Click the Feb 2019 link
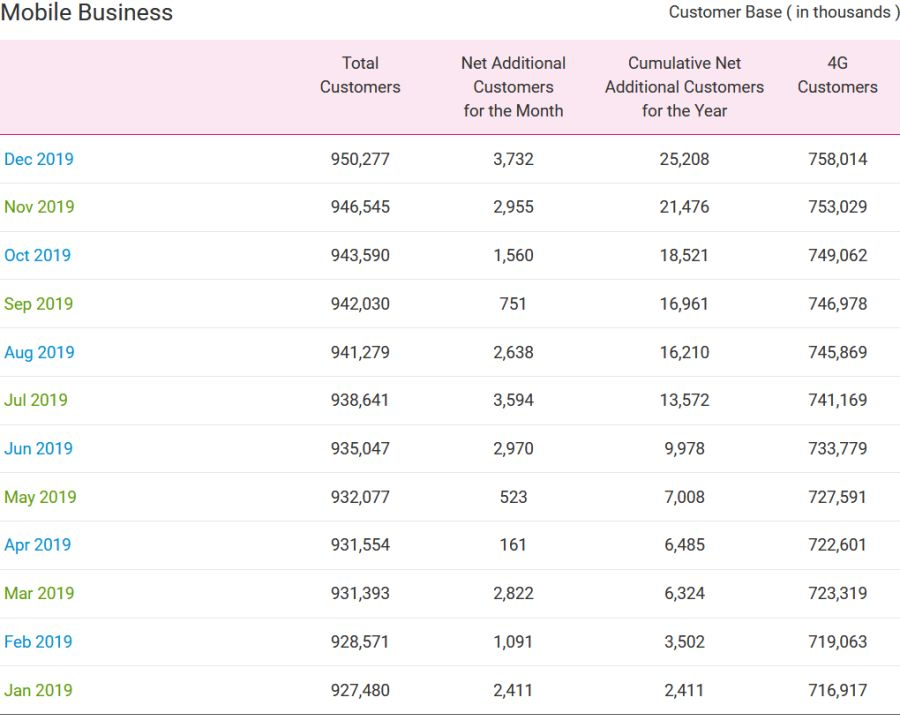 coord(39,642)
